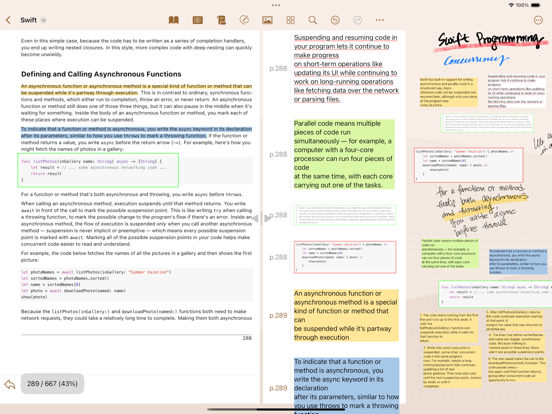The image size is (552, 414).
Task: Select the yellow numbered card '1. The code starts running'
Action: click(x=449, y=328)
